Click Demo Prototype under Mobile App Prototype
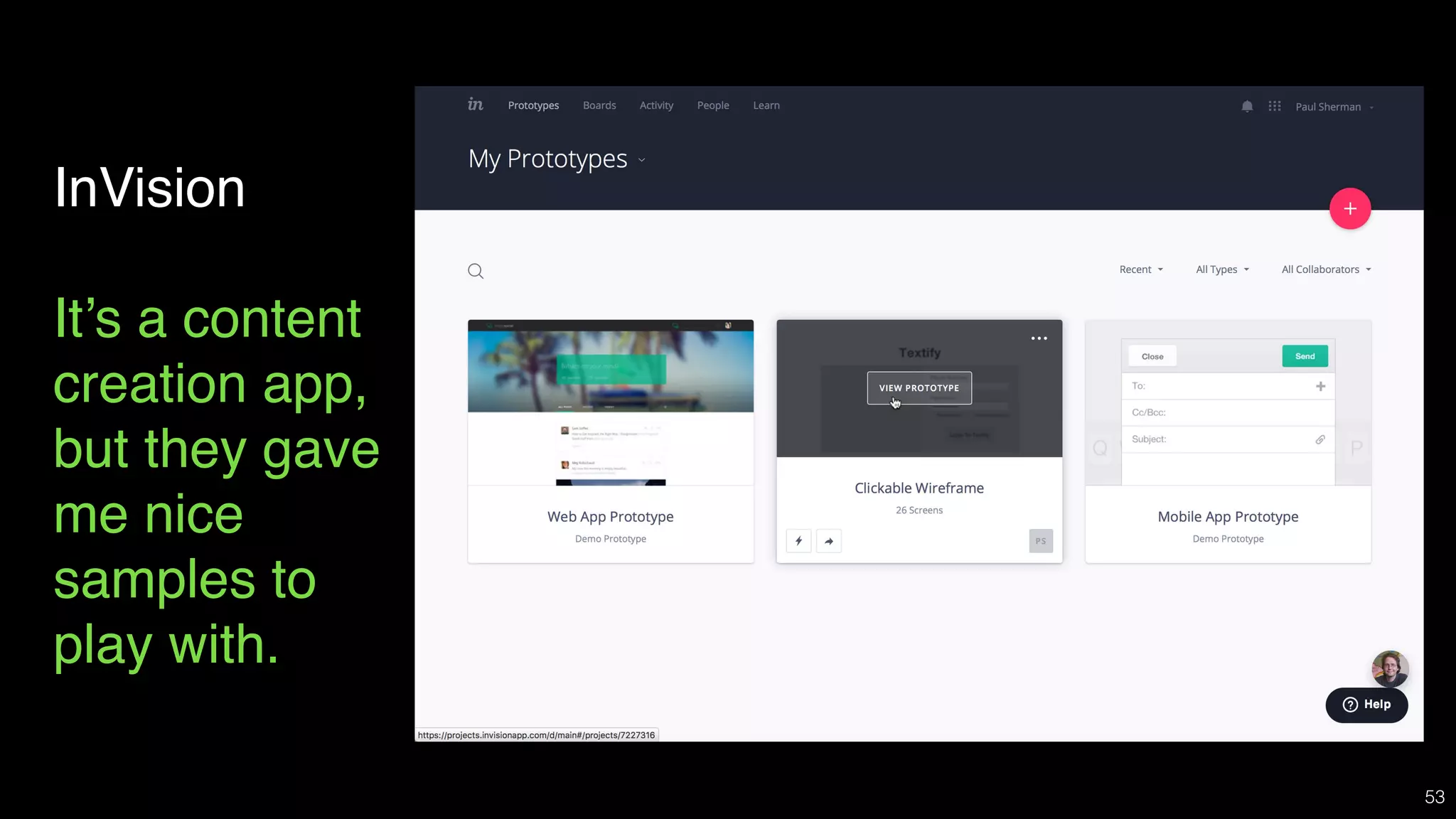Image resolution: width=1456 pixels, height=819 pixels. pyautogui.click(x=1228, y=539)
